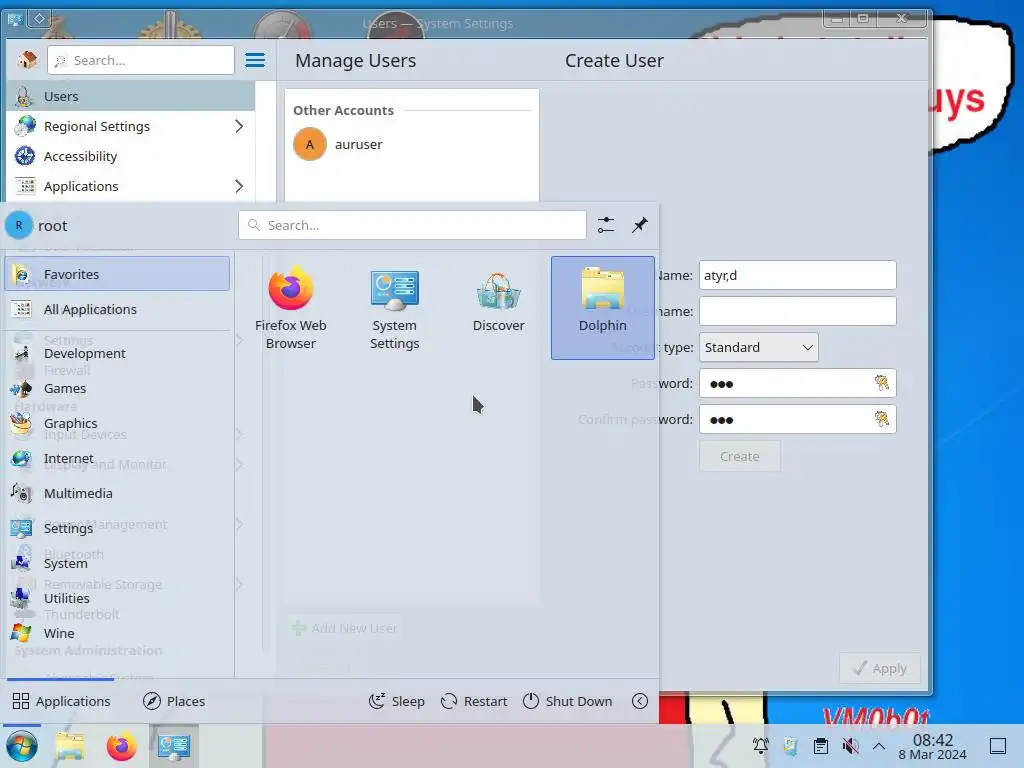Switch to the Applications tab
The width and height of the screenshot is (1024, 768).
[x=61, y=701]
